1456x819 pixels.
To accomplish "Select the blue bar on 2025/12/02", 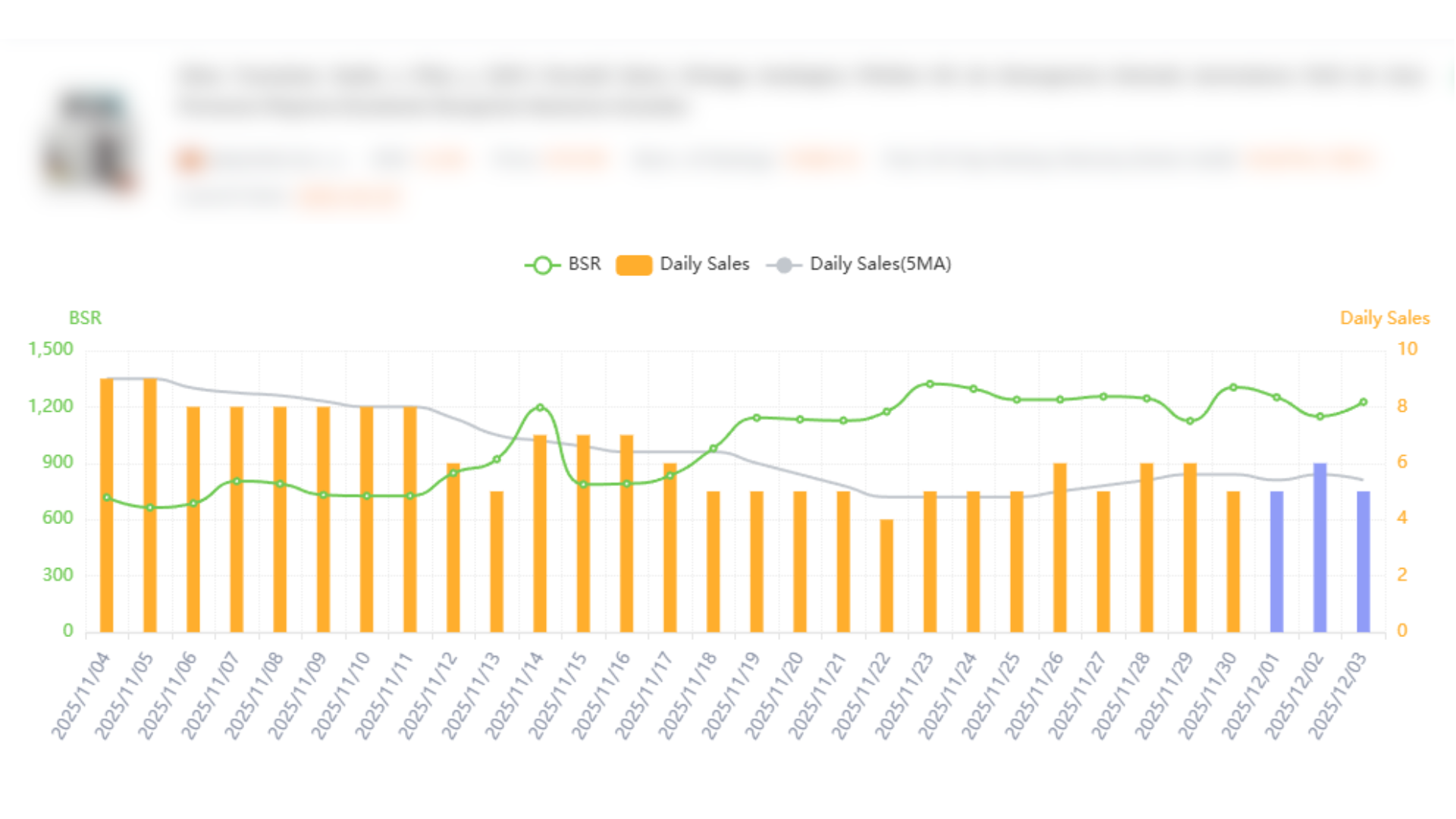I will (x=1319, y=546).
